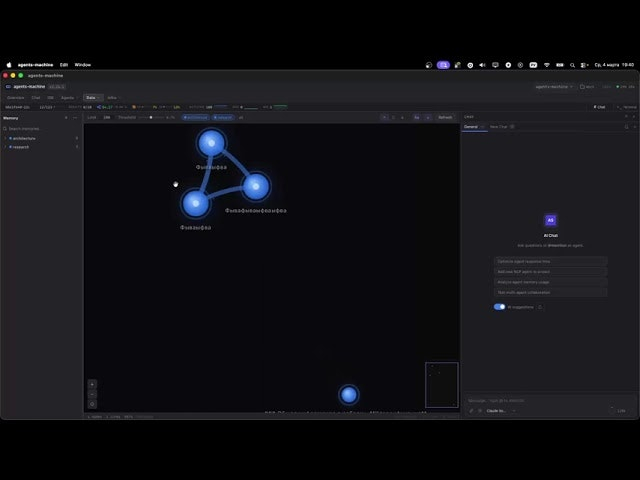640x480 pixels.
Task: Switch to the Overview tab
Action: coord(16,97)
